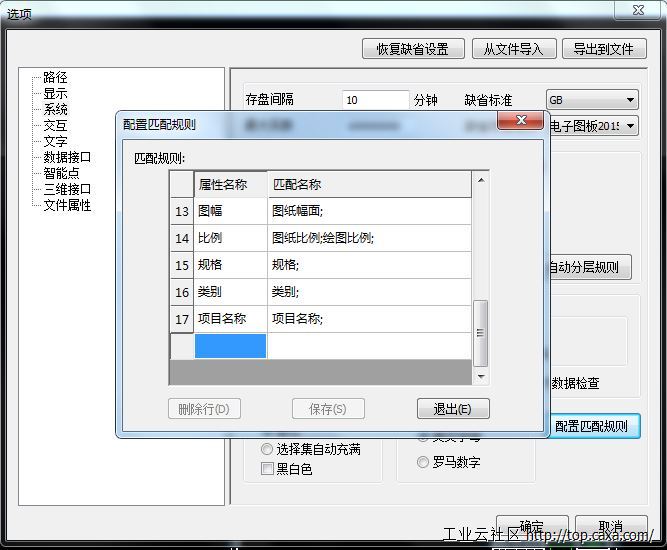
Task: Close the 选项 window
Action: [x=638, y=10]
